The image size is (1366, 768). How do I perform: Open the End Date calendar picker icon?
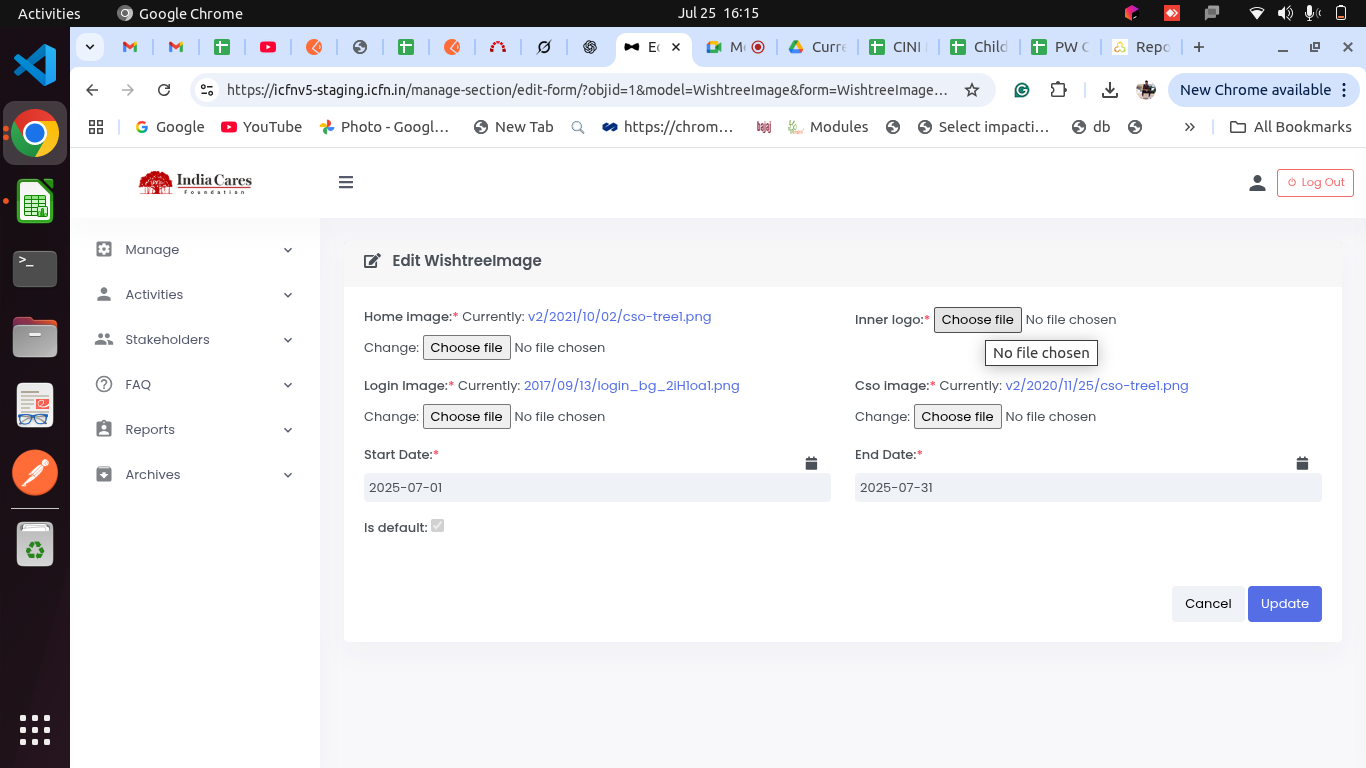click(1302, 463)
